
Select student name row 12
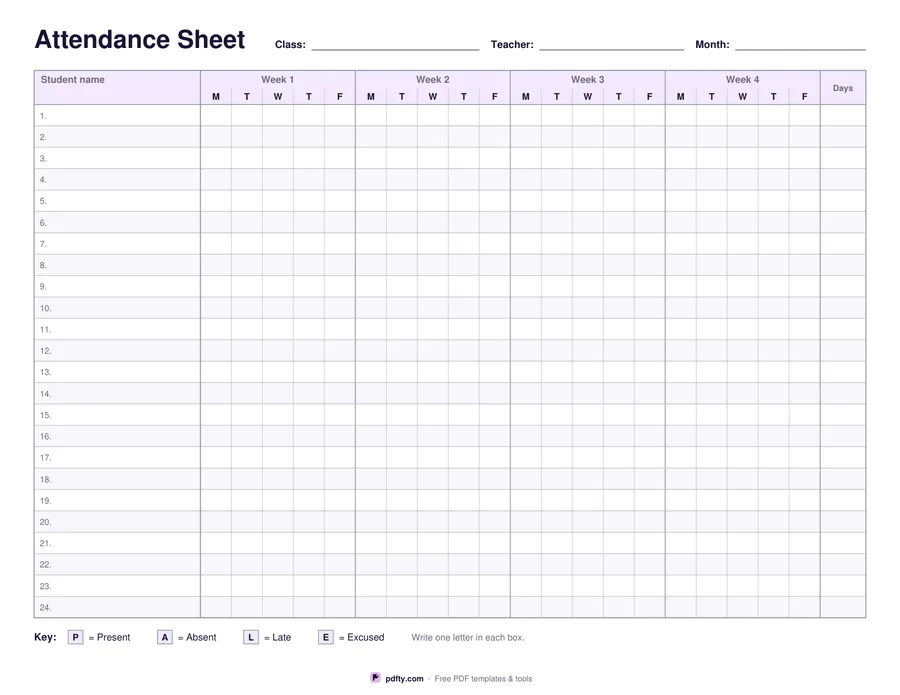coord(117,351)
